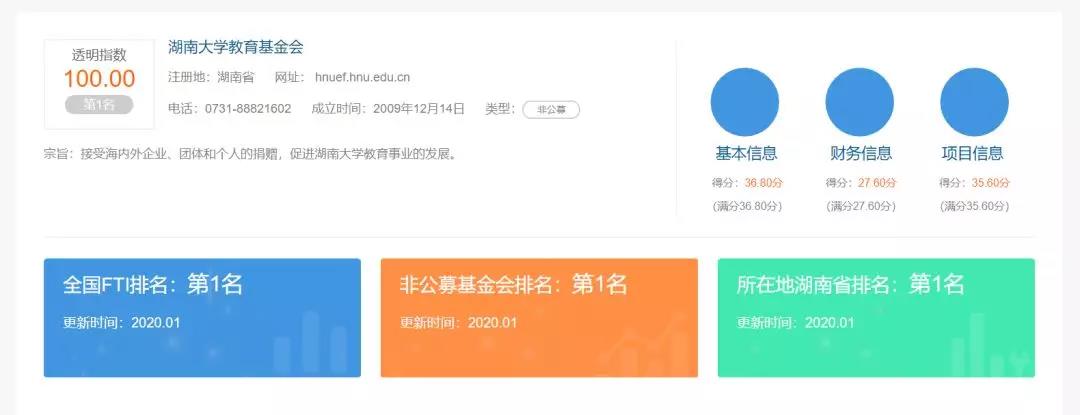Click the 非公募 type tag
The width and height of the screenshot is (1080, 415).
(551, 109)
